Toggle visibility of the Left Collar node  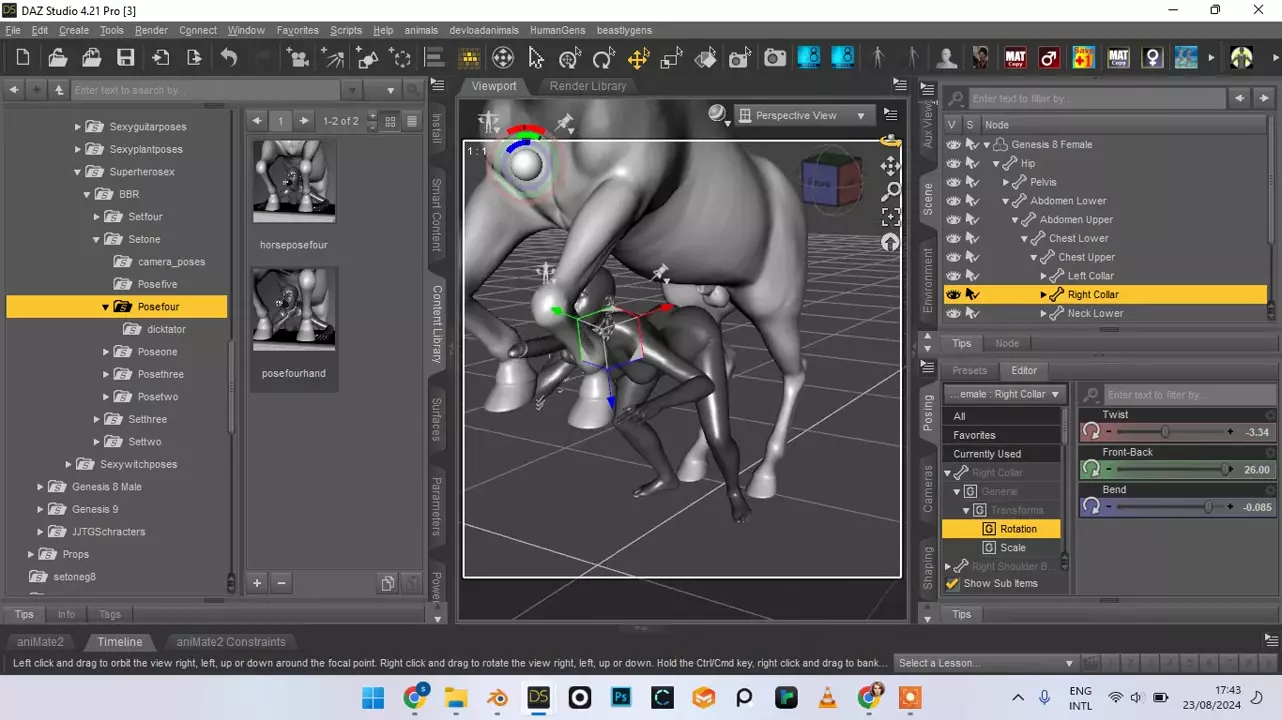click(x=953, y=276)
